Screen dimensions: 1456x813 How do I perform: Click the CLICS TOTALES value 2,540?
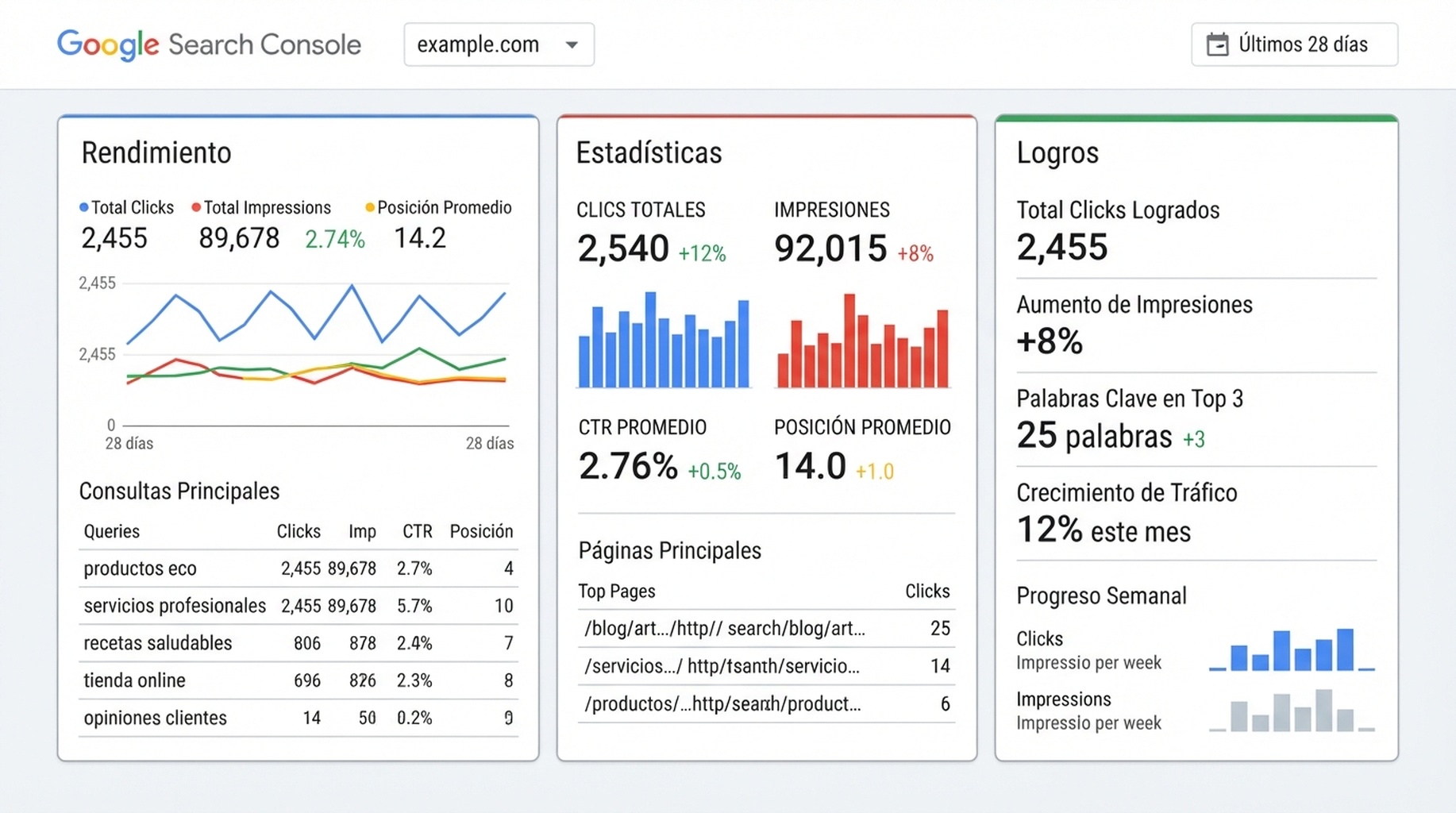tap(623, 249)
